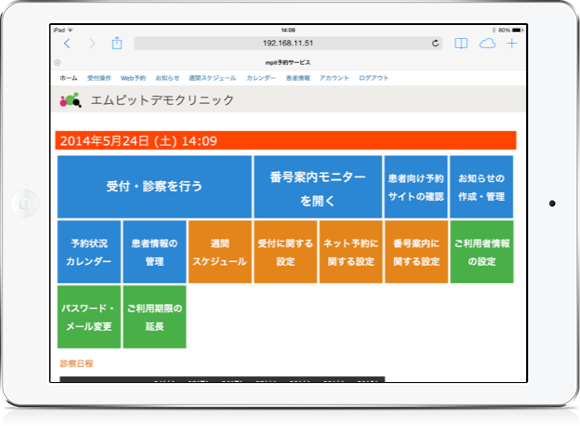Select the mpit予約サービス tab title

288,62
